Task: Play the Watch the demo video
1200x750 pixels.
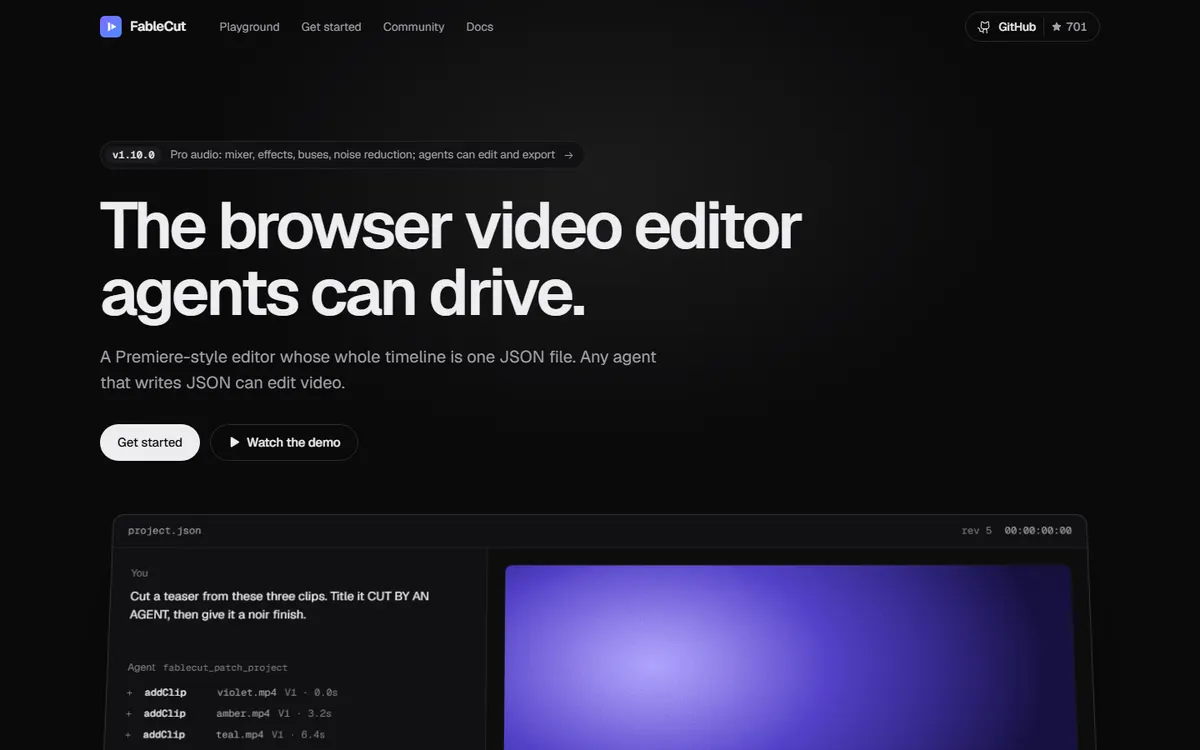Action: [x=284, y=442]
